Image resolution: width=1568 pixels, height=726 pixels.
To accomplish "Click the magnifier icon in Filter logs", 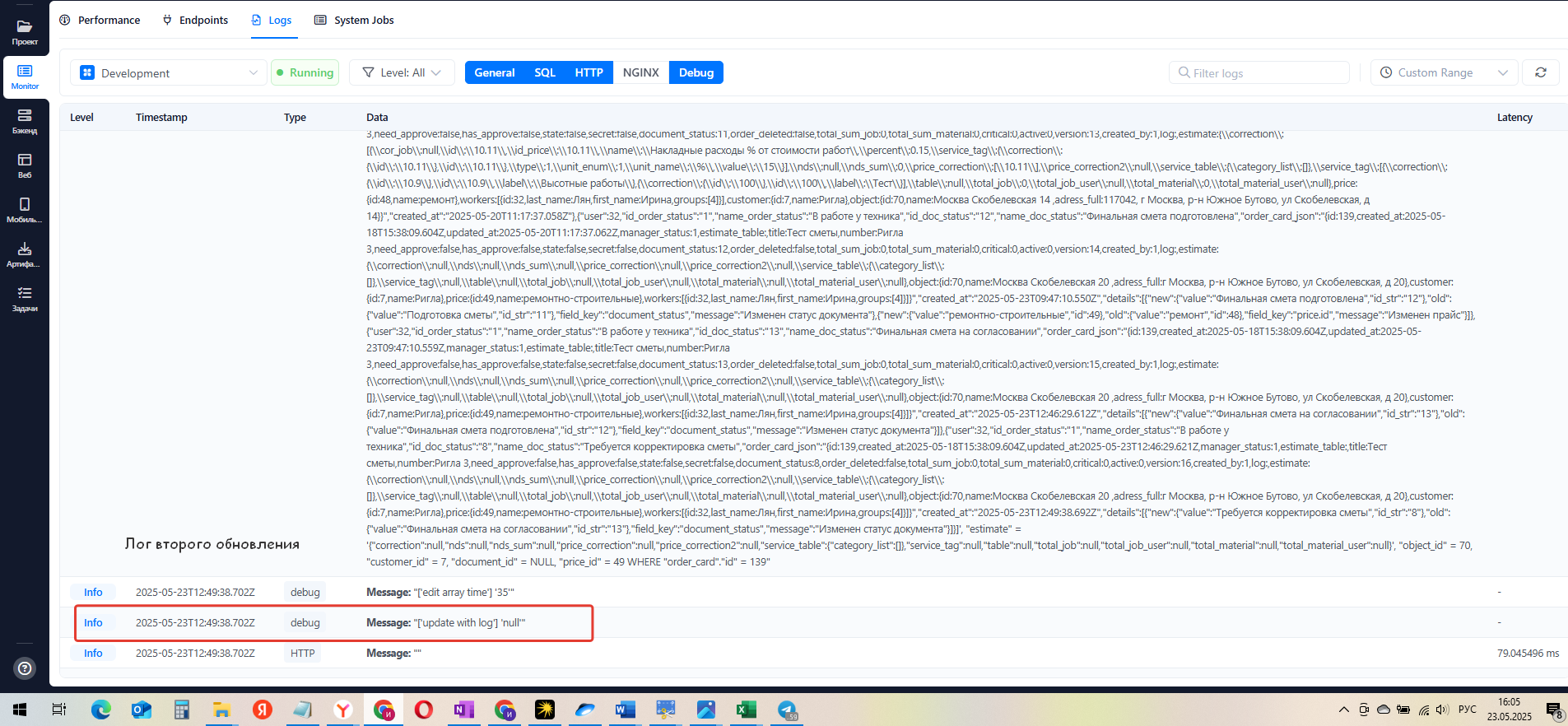I will tap(1184, 72).
